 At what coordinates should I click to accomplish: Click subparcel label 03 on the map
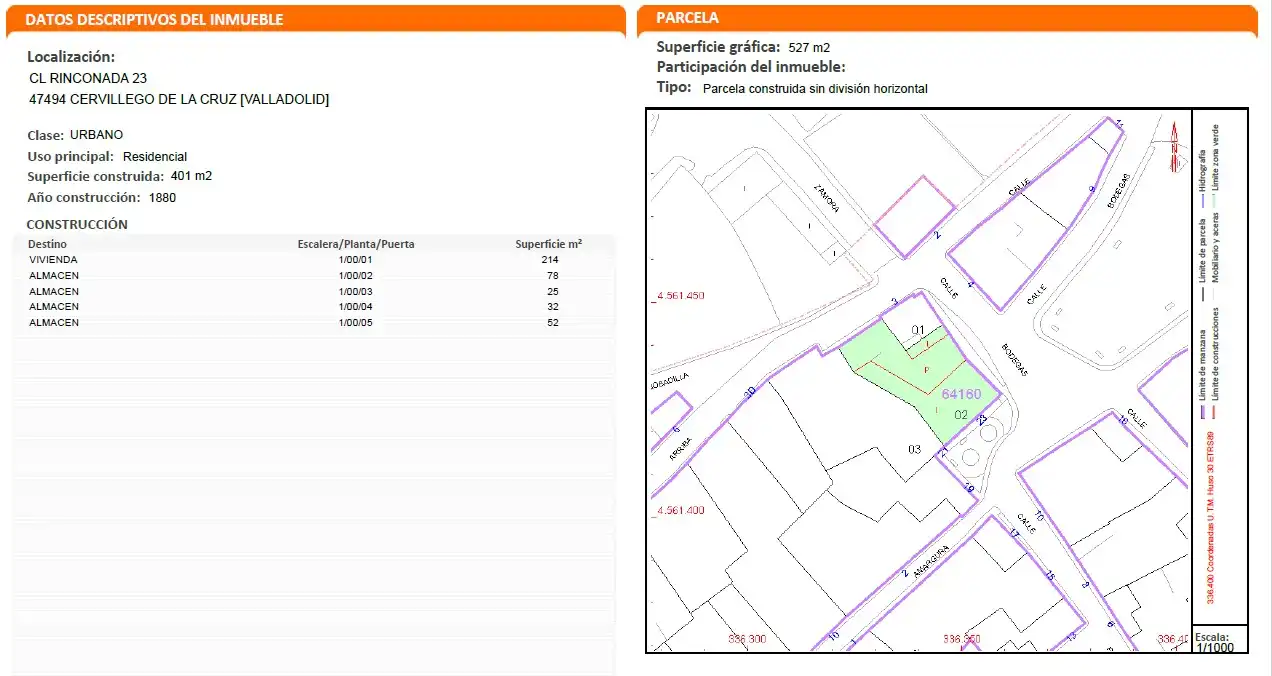pos(914,449)
